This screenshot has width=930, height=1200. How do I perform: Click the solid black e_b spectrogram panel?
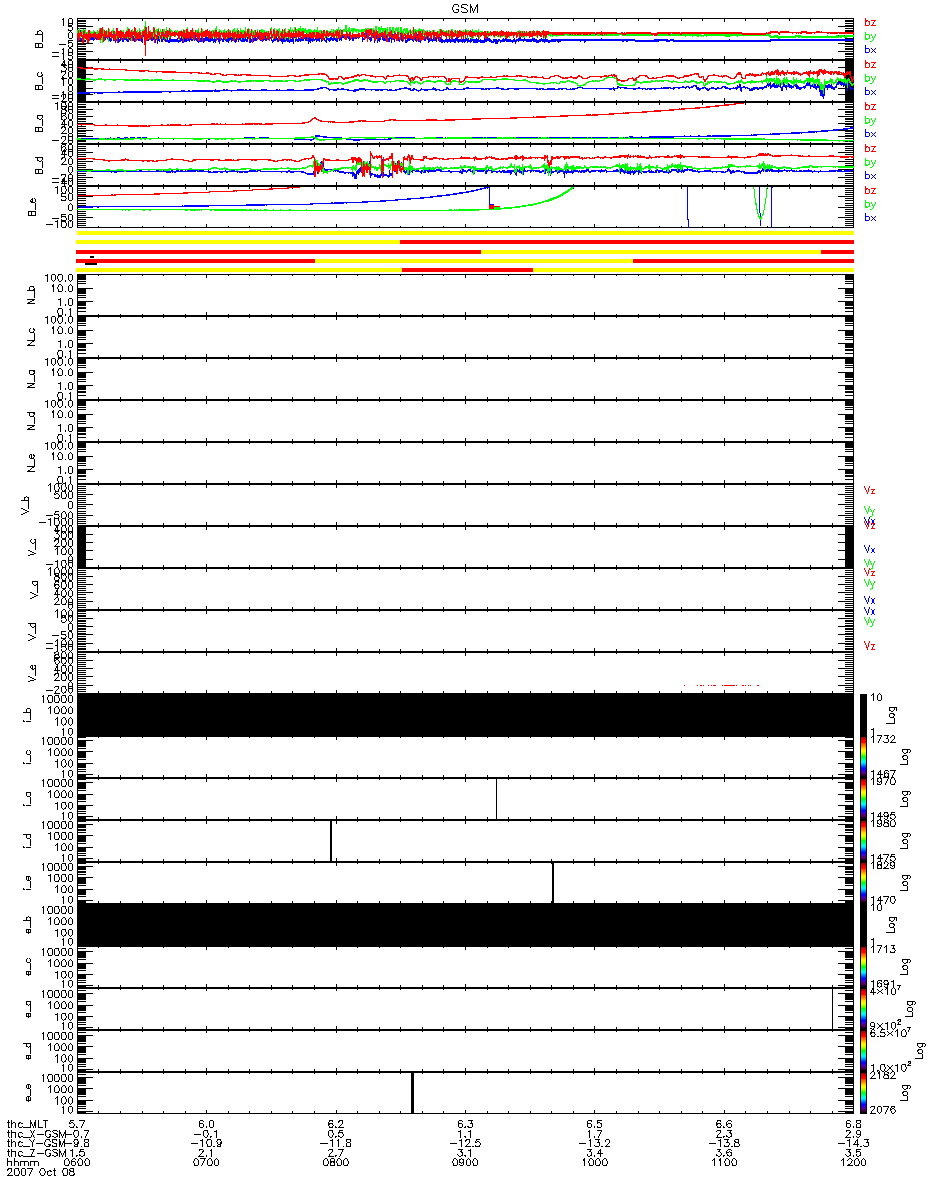point(464,924)
